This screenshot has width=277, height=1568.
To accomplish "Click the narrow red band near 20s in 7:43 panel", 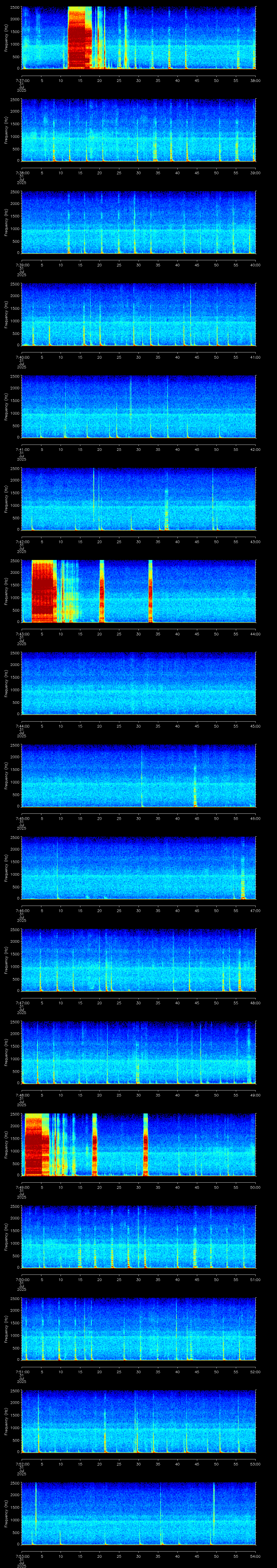I will (102, 591).
